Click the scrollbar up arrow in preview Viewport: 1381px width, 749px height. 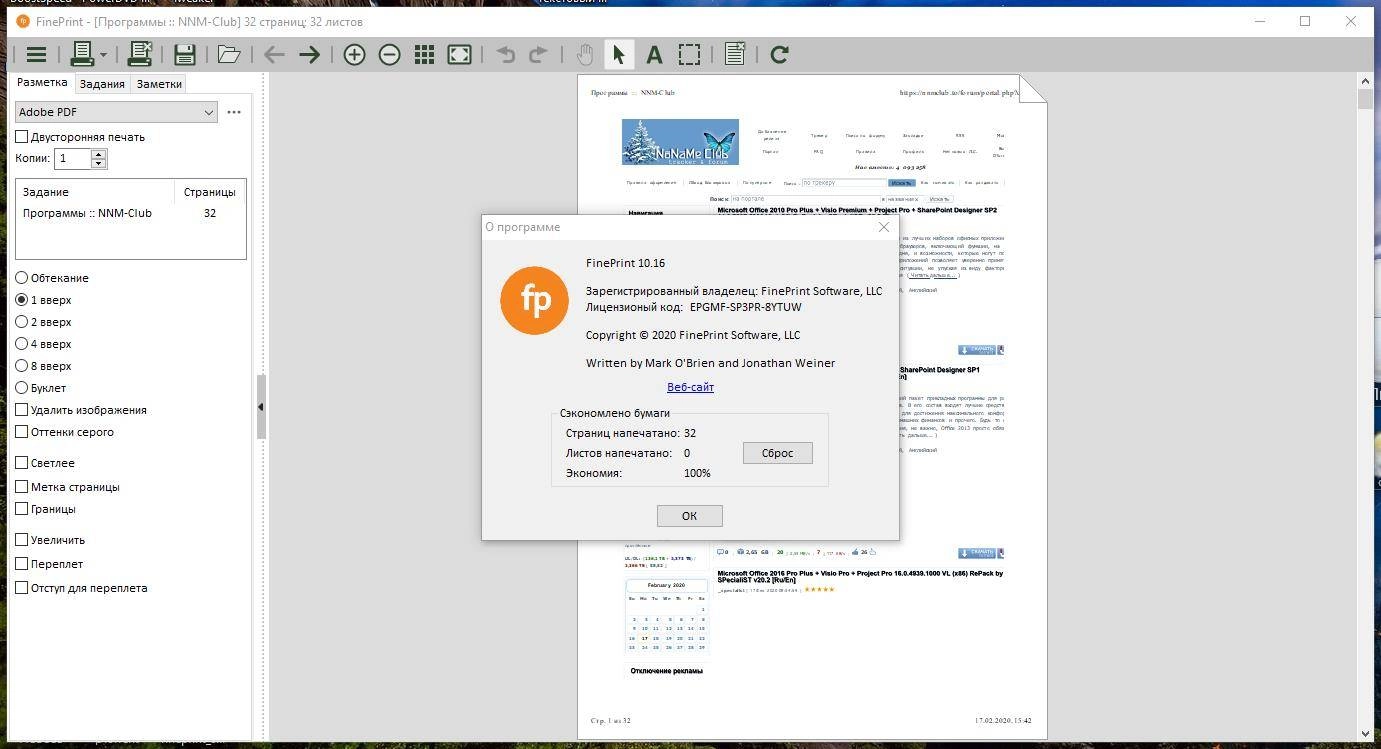1365,81
